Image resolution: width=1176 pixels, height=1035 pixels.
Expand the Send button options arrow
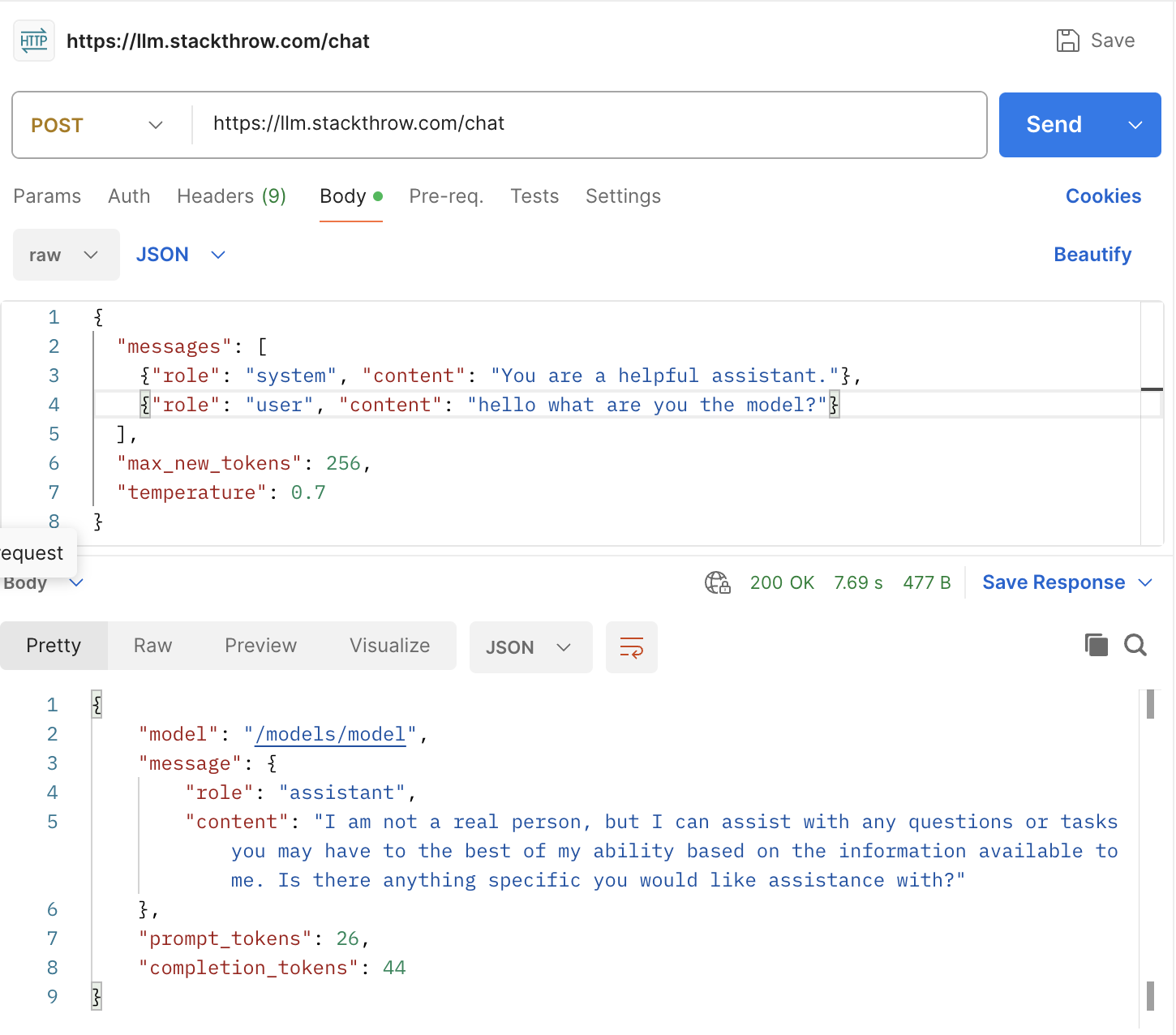[1135, 125]
